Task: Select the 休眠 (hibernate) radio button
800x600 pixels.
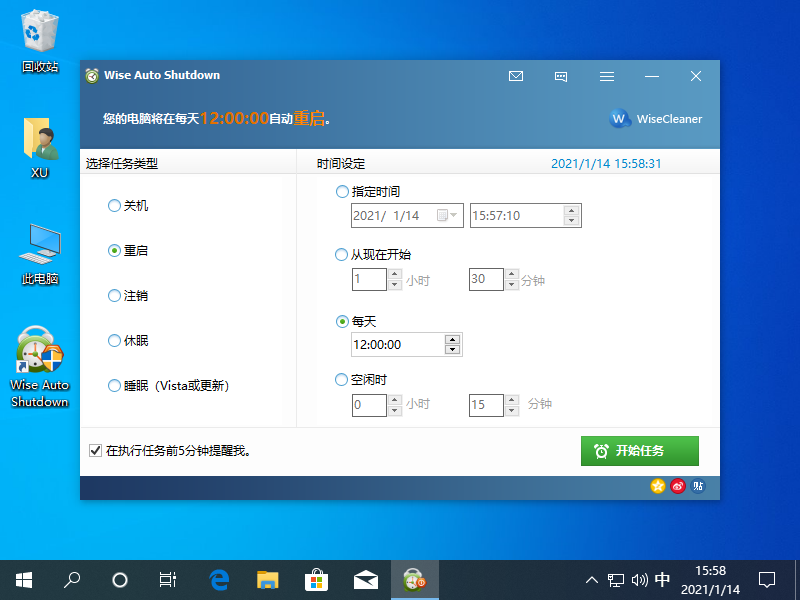Action: tap(114, 341)
